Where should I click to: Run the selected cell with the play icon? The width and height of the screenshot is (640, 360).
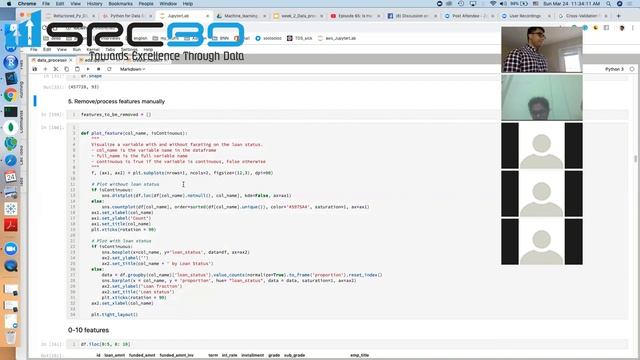pos(88,69)
